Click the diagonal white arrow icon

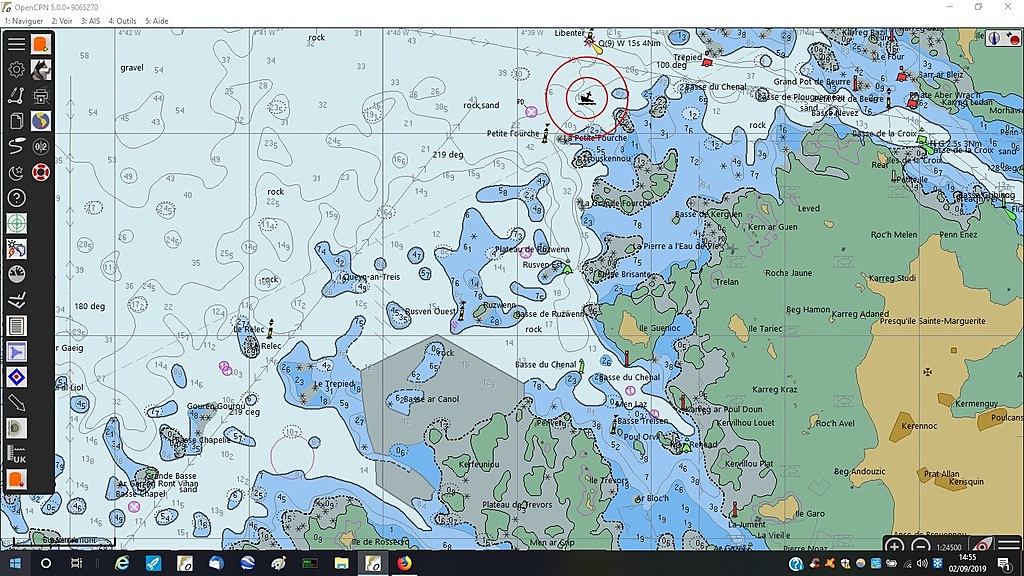tap(16, 402)
